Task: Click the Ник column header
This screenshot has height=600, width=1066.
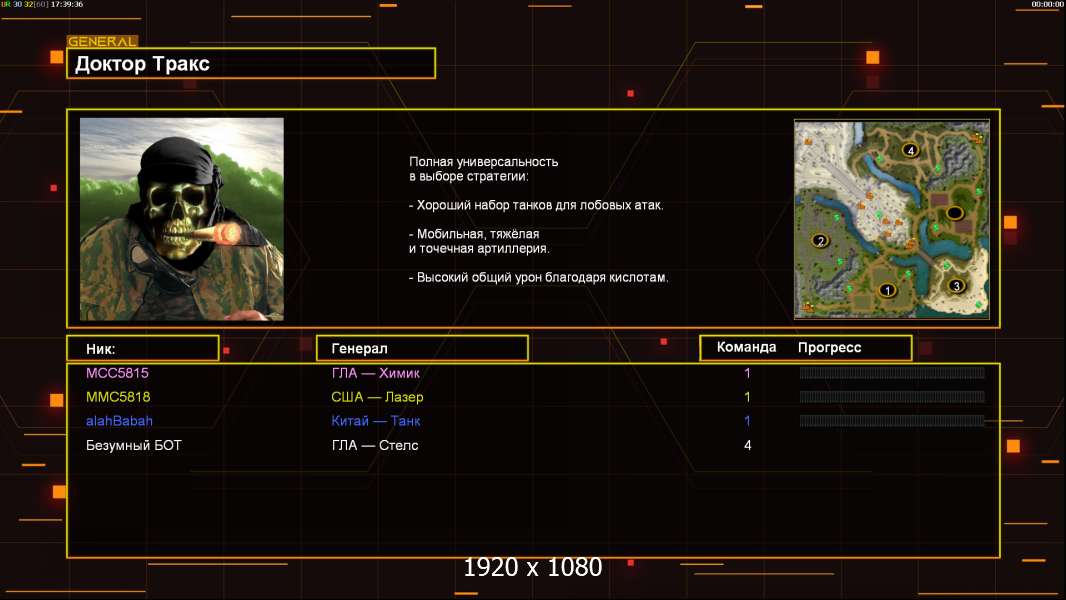Action: [x=142, y=348]
